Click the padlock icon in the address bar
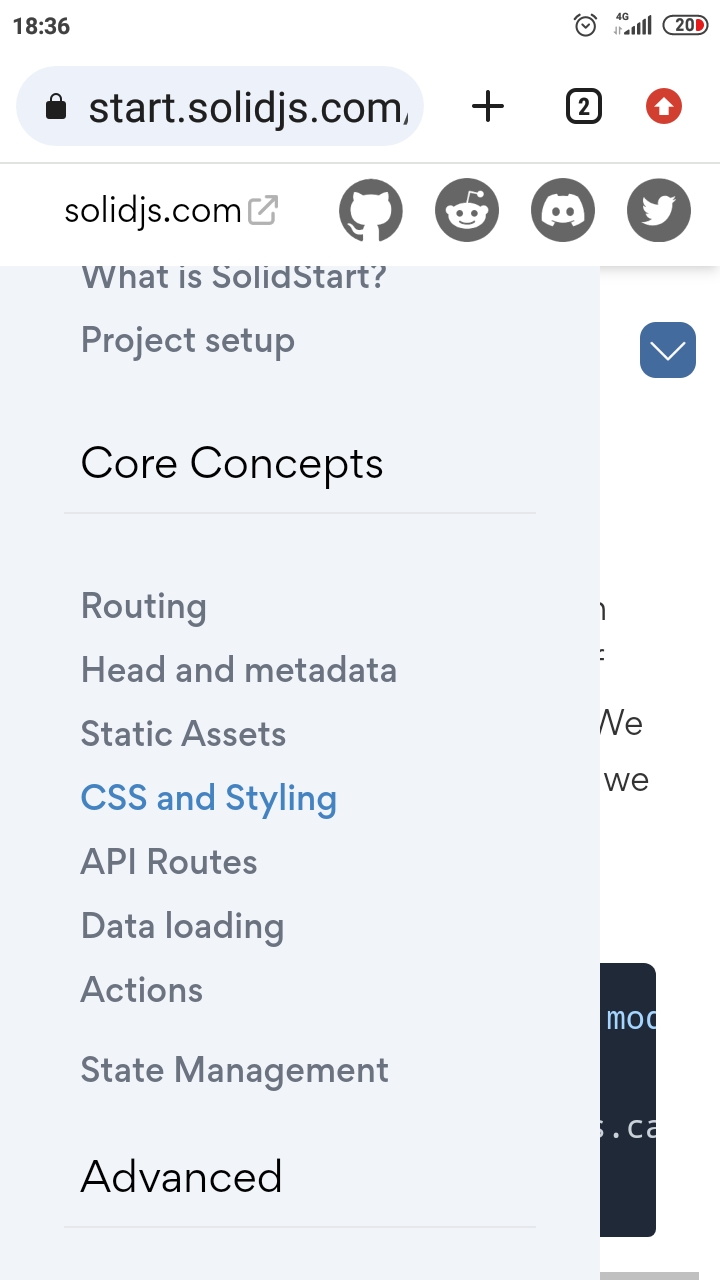The height and width of the screenshot is (1280, 720). coord(56,106)
